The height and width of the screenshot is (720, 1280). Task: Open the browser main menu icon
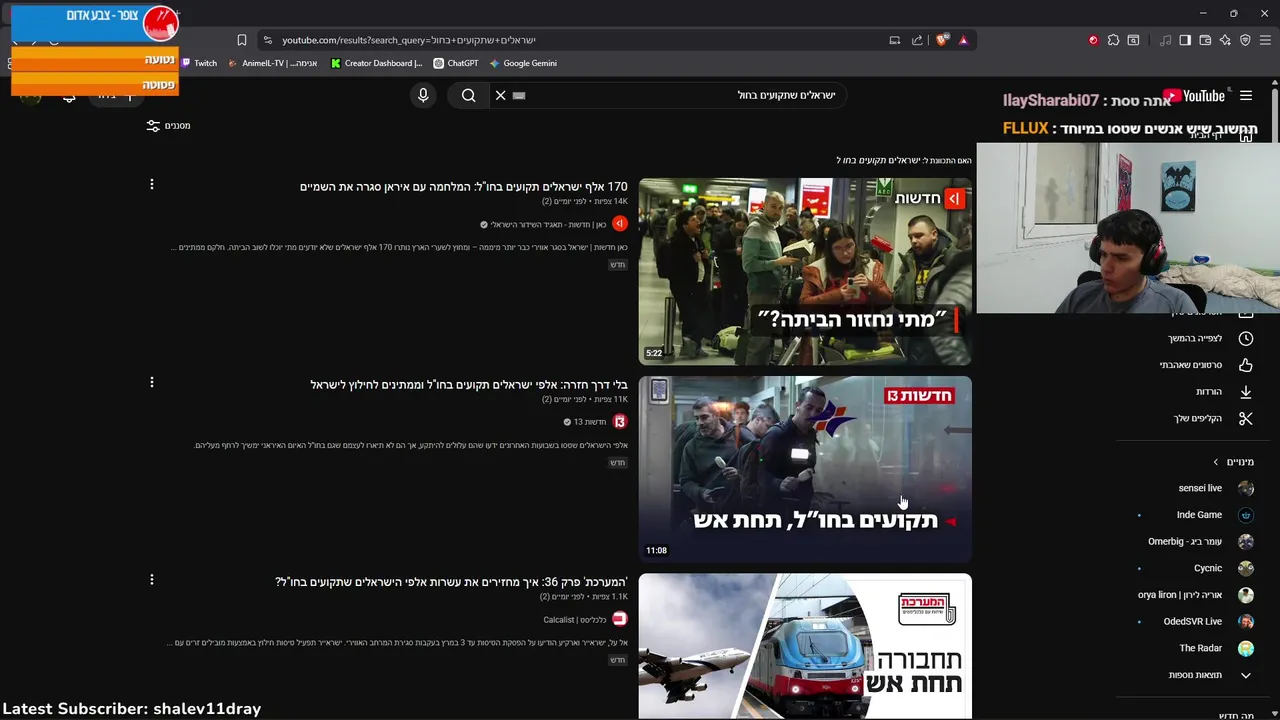(x=1266, y=40)
